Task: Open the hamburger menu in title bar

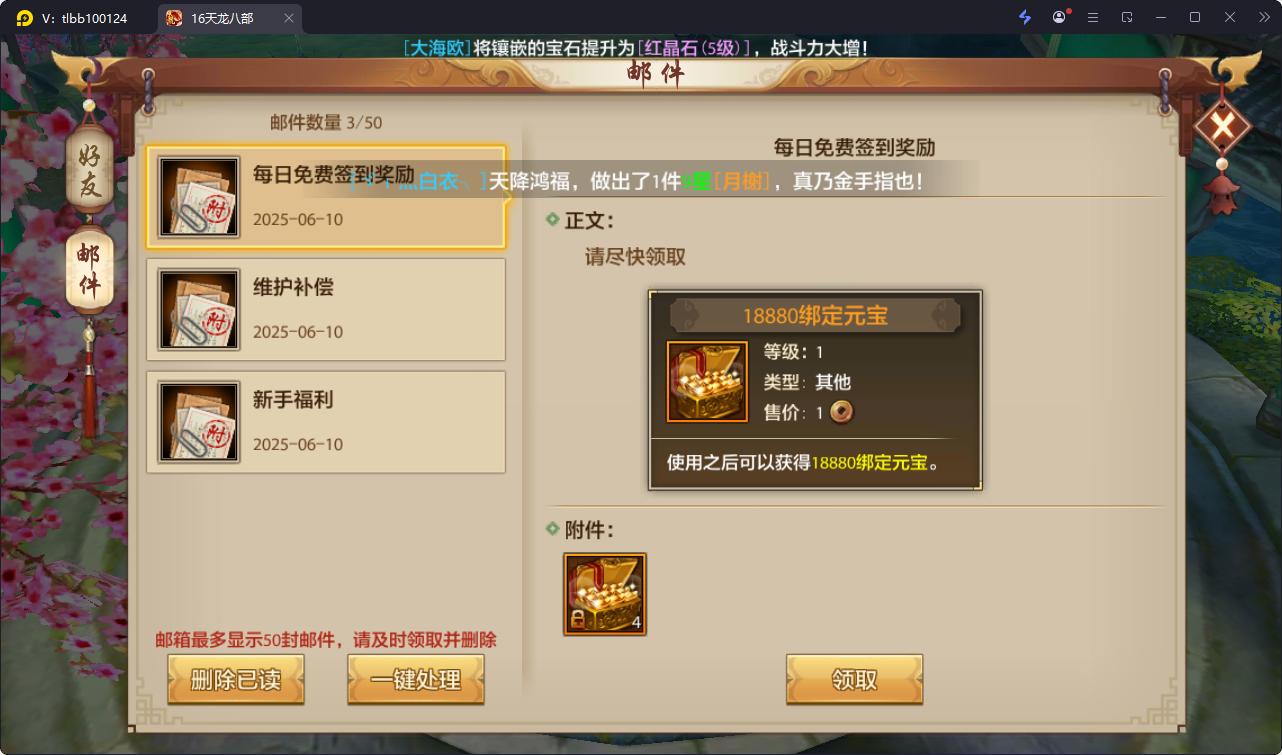Action: [x=1093, y=17]
